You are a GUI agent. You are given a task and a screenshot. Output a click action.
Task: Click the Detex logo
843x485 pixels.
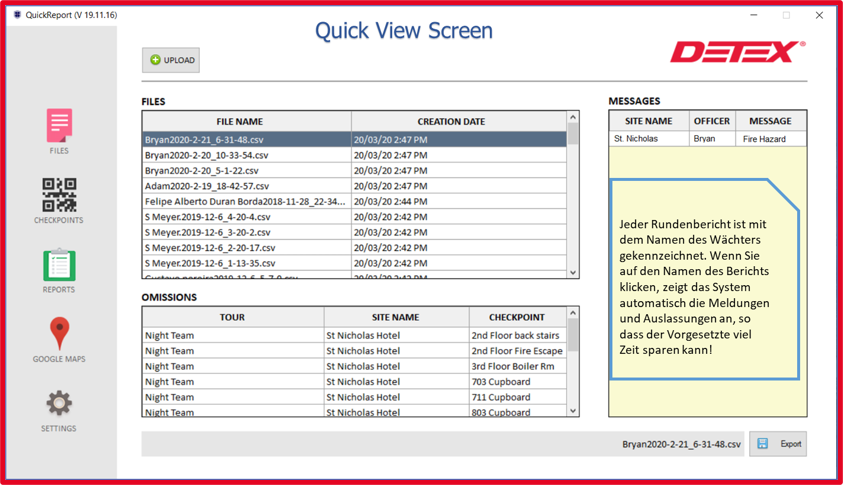pyautogui.click(x=736, y=52)
